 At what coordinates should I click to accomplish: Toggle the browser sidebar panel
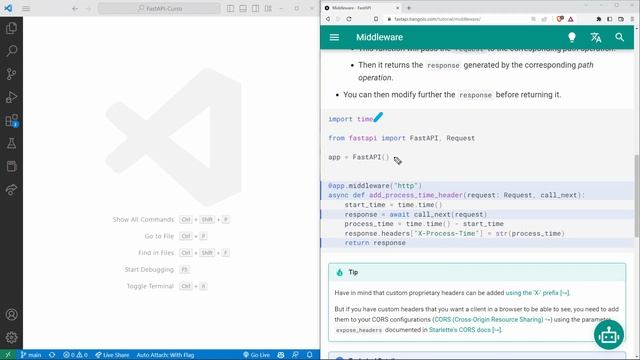point(609,19)
